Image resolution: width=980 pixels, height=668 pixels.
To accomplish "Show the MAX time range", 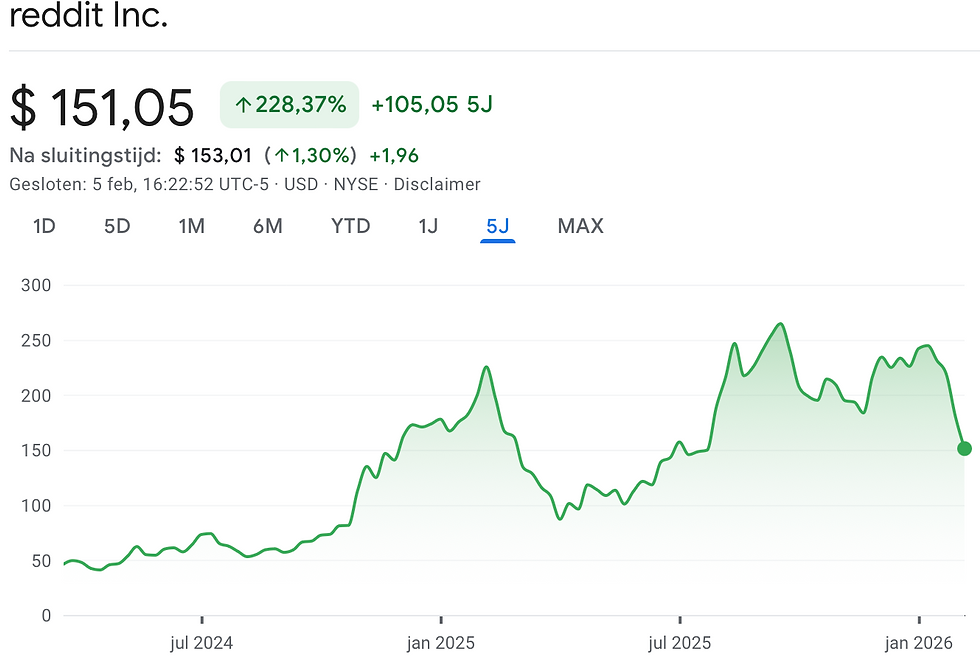I will (x=581, y=226).
